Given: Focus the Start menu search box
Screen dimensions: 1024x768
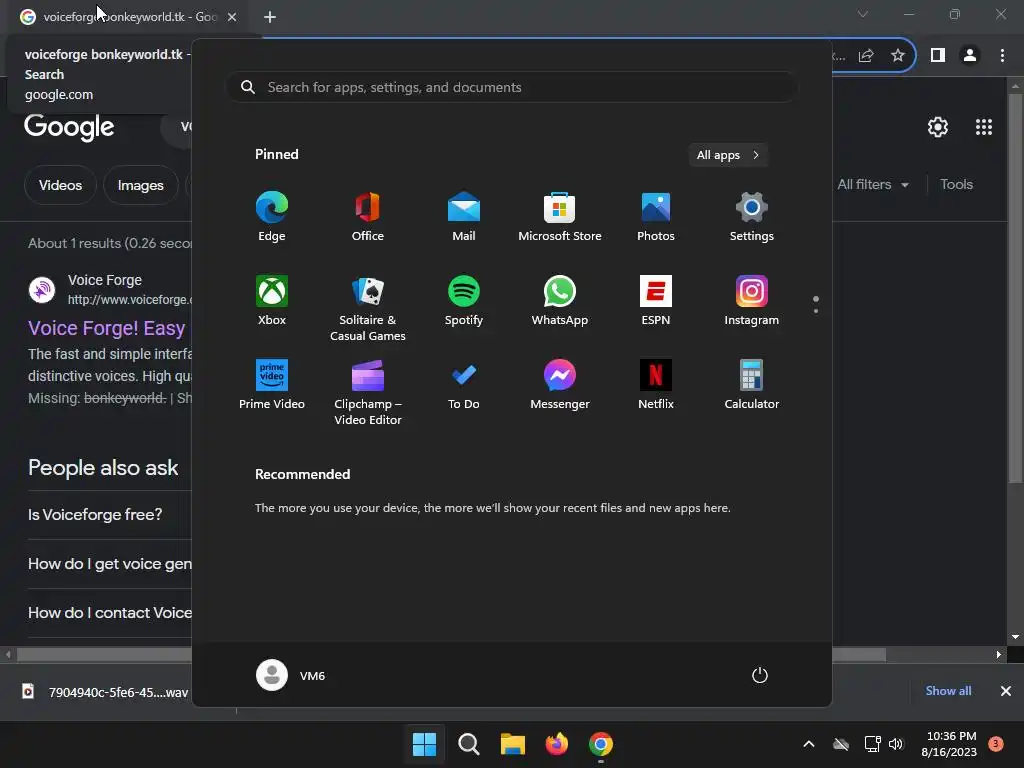Looking at the screenshot, I should (511, 87).
